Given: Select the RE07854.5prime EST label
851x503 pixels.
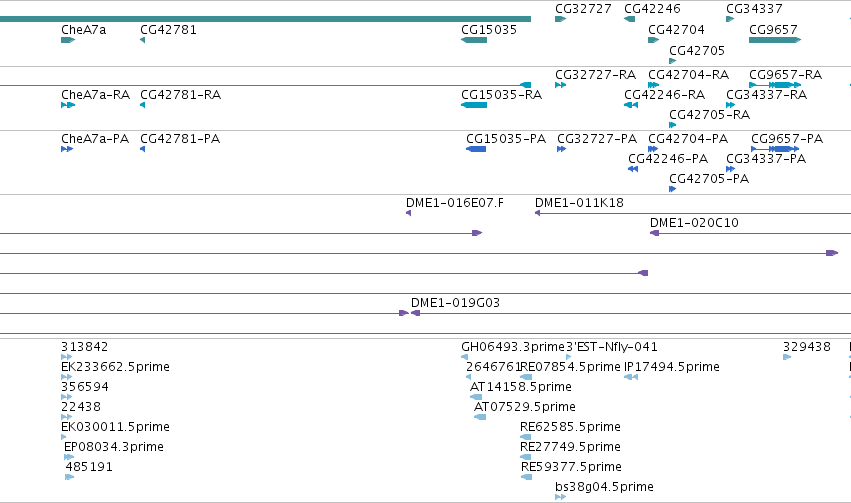Looking at the screenshot, I should tap(570, 367).
